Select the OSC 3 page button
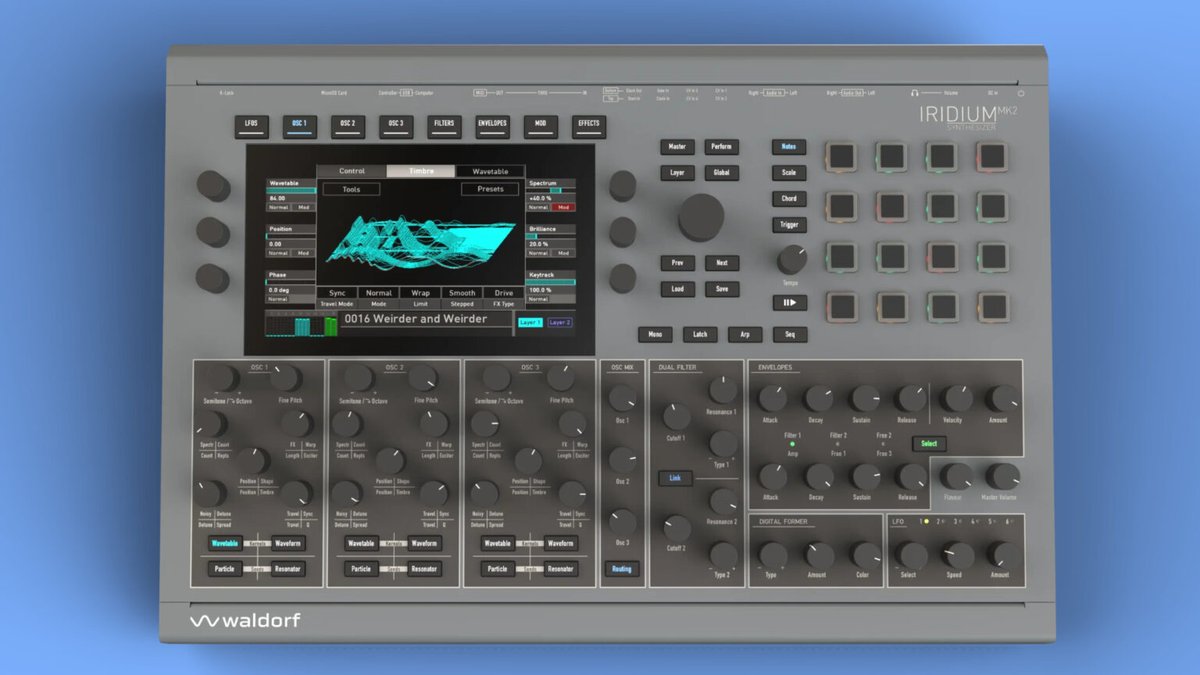This screenshot has height=675, width=1200. (396, 125)
